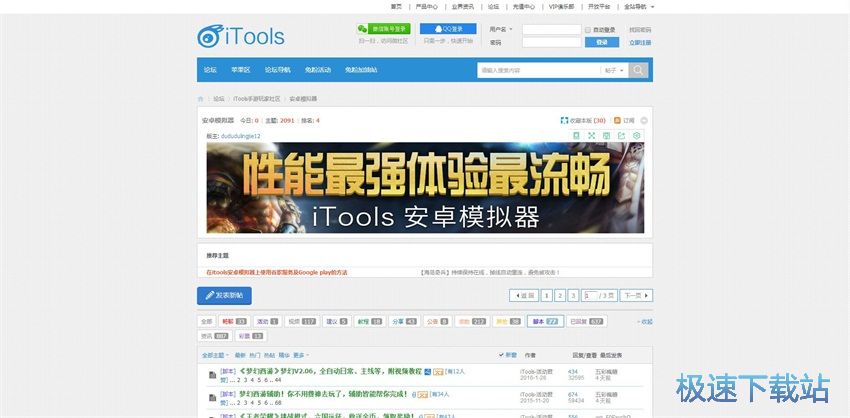Click VIP club in the top bar
The height and width of the screenshot is (418, 850).
(561, 7)
